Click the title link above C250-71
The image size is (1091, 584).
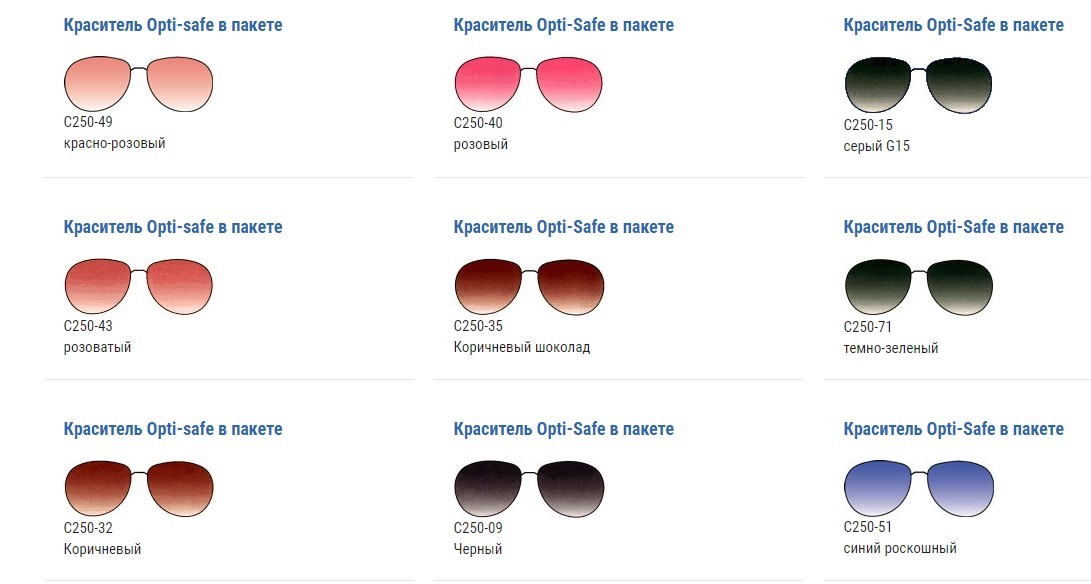953,227
